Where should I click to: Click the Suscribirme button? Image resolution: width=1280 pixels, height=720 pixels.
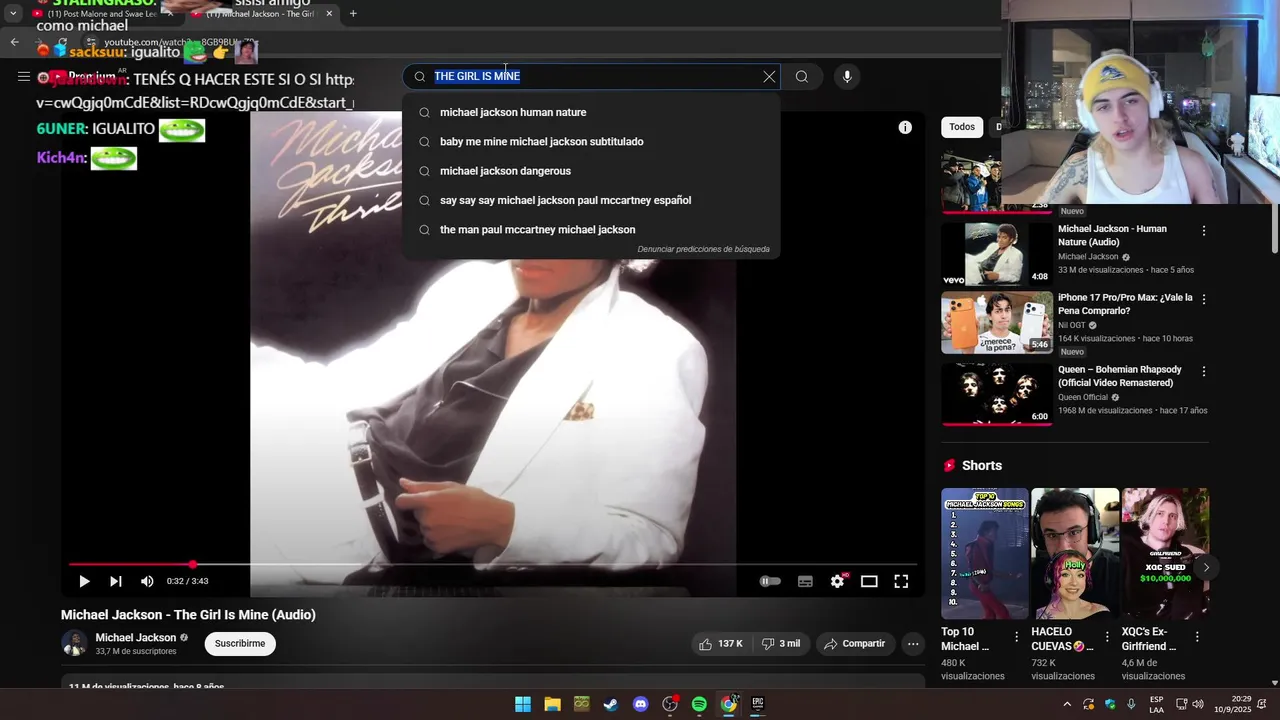coord(240,643)
